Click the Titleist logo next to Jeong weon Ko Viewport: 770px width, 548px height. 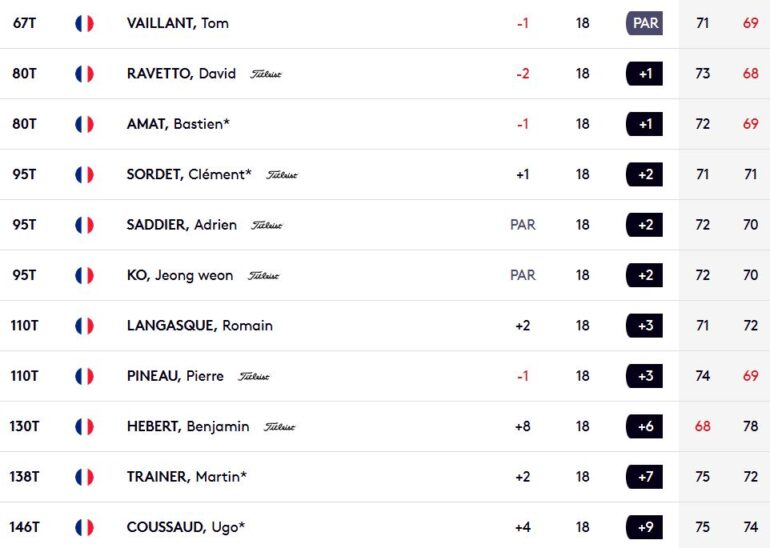[x=264, y=276]
